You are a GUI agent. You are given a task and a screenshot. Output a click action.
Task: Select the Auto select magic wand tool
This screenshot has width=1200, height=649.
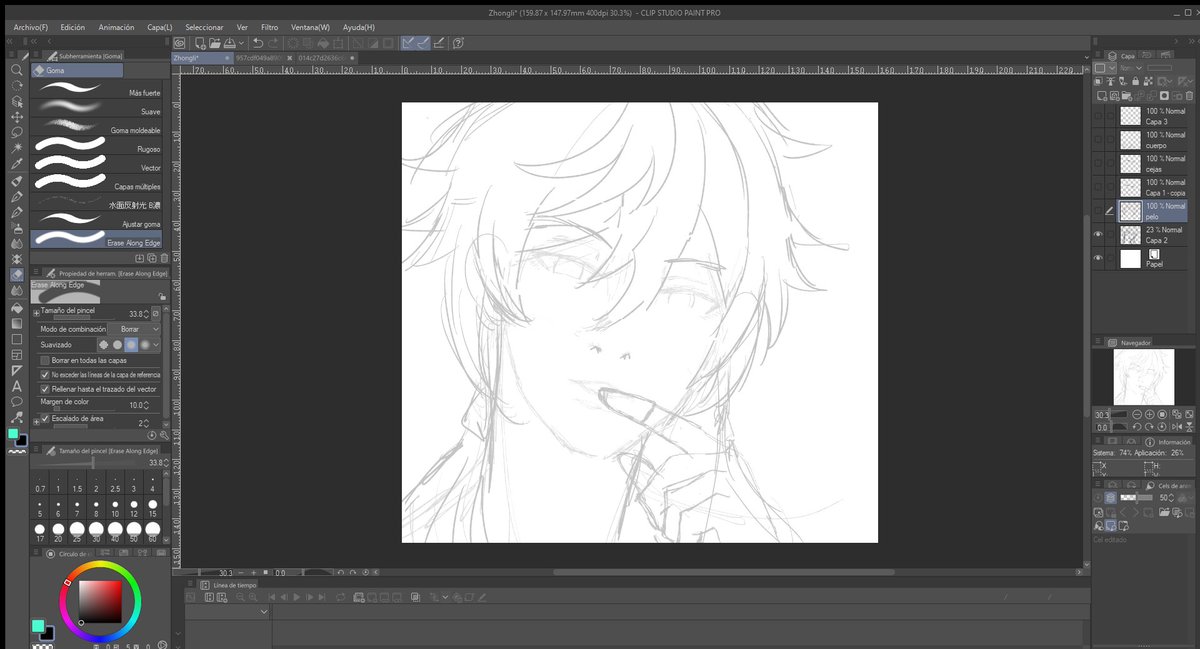[17, 147]
